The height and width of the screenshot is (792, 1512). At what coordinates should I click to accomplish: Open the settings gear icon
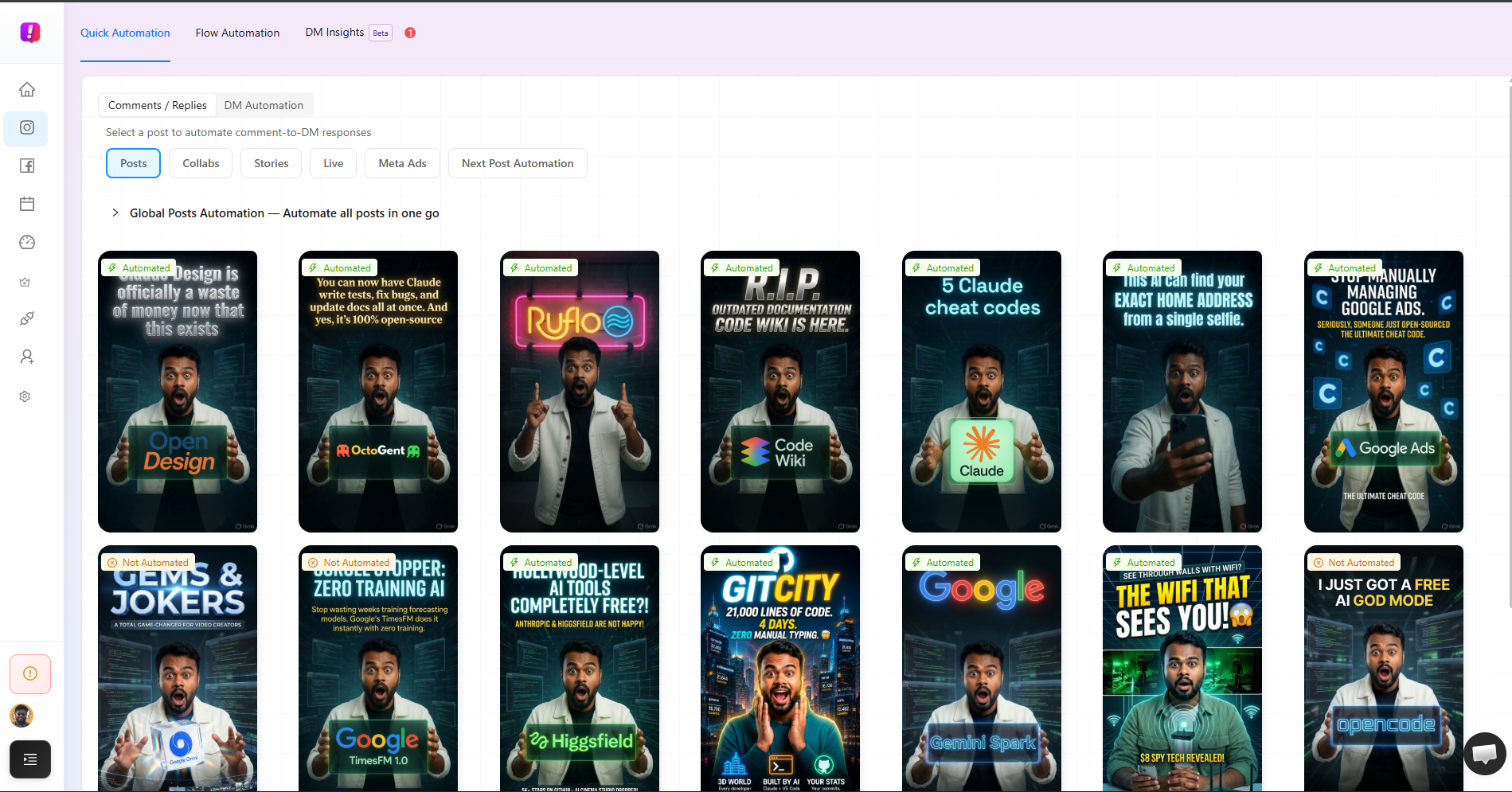click(25, 396)
